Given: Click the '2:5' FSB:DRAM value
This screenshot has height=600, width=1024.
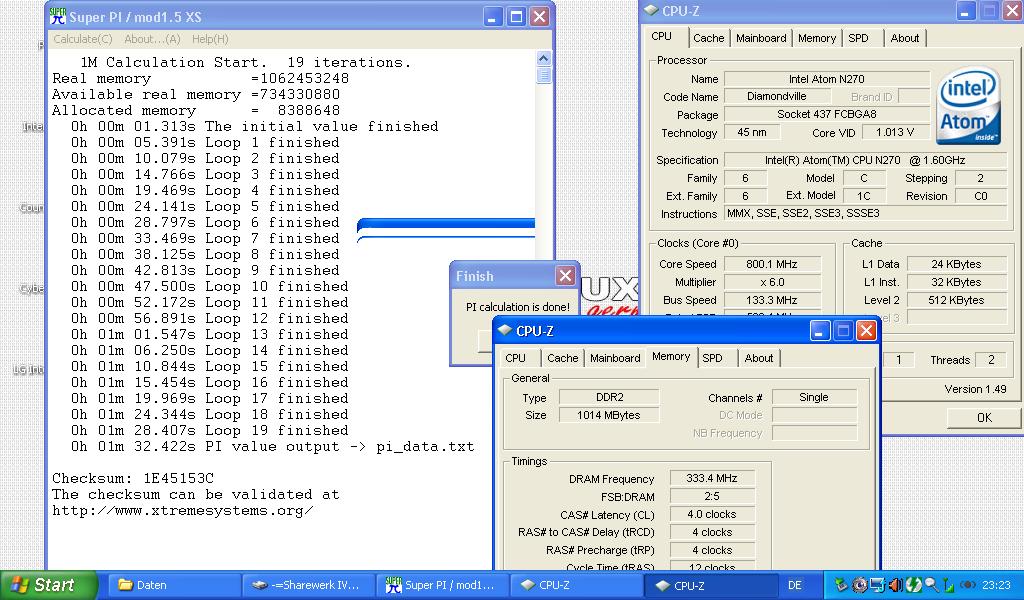Looking at the screenshot, I should pos(711,496).
